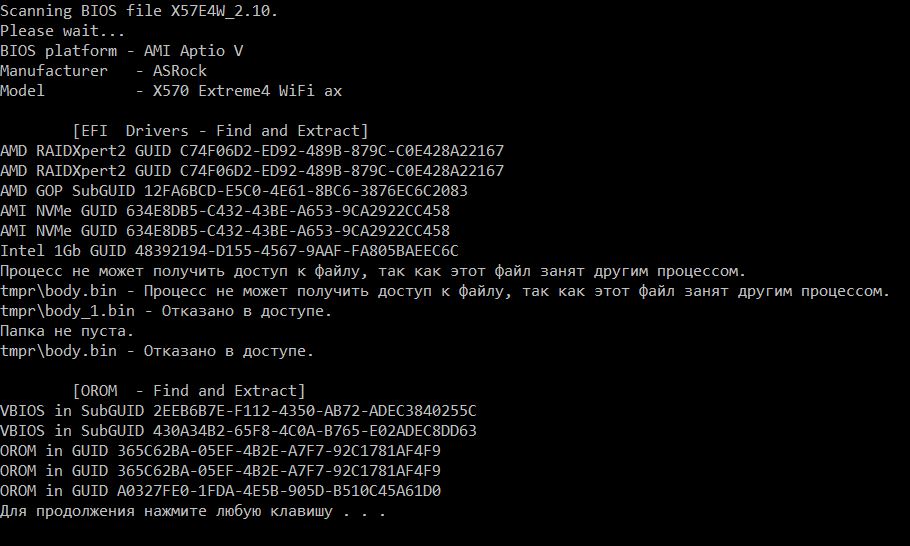Click the first OROM GUID 365C62BA line

[x=220, y=451]
